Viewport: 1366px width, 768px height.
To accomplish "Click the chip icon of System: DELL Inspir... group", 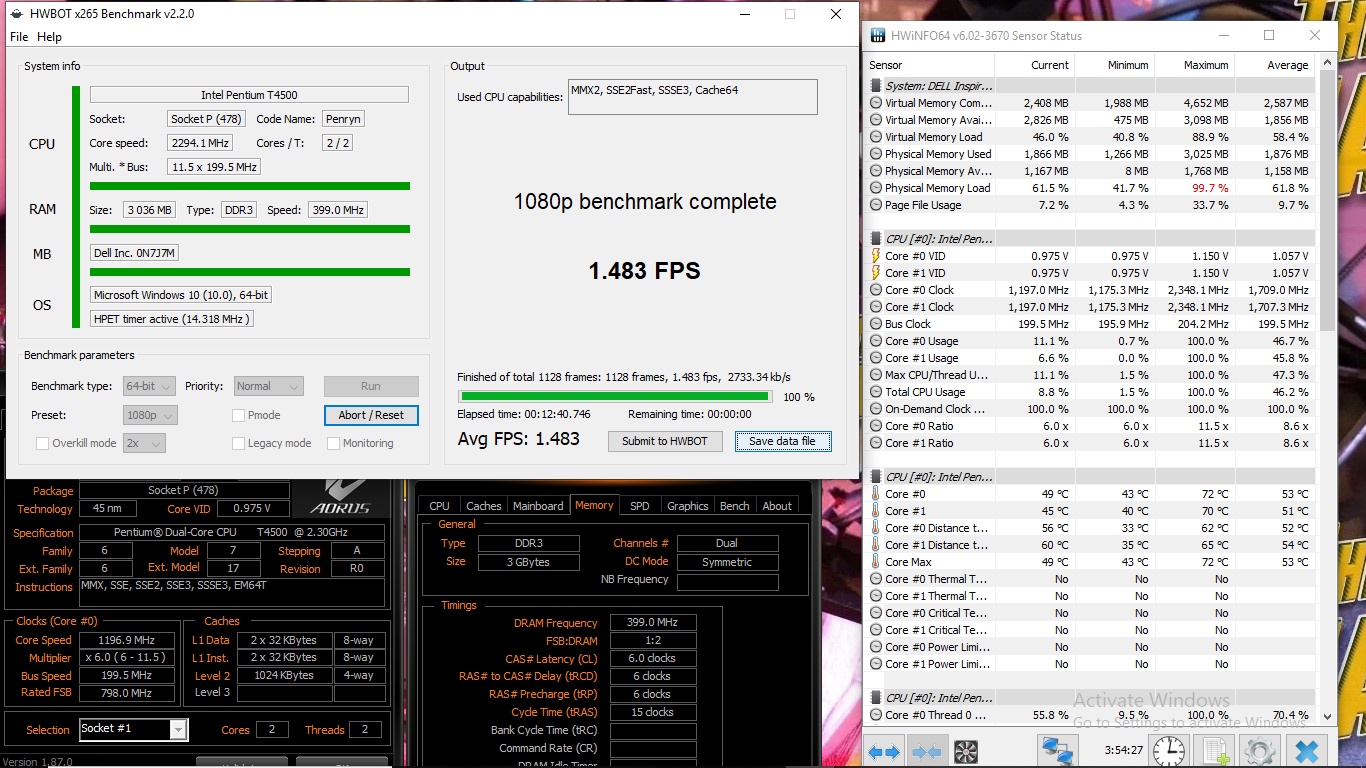I will coord(876,86).
